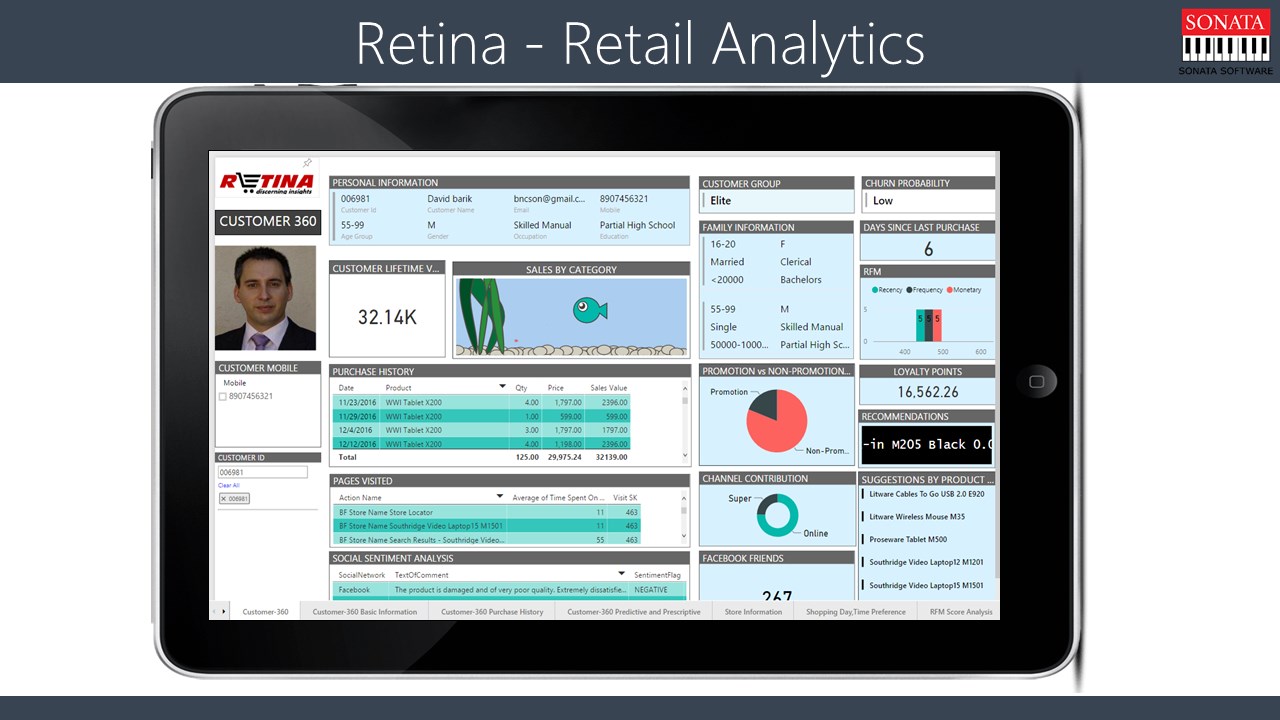This screenshot has height=720, width=1280.
Task: Open the Customer-360 Basic Information tab
Action: coord(364,611)
